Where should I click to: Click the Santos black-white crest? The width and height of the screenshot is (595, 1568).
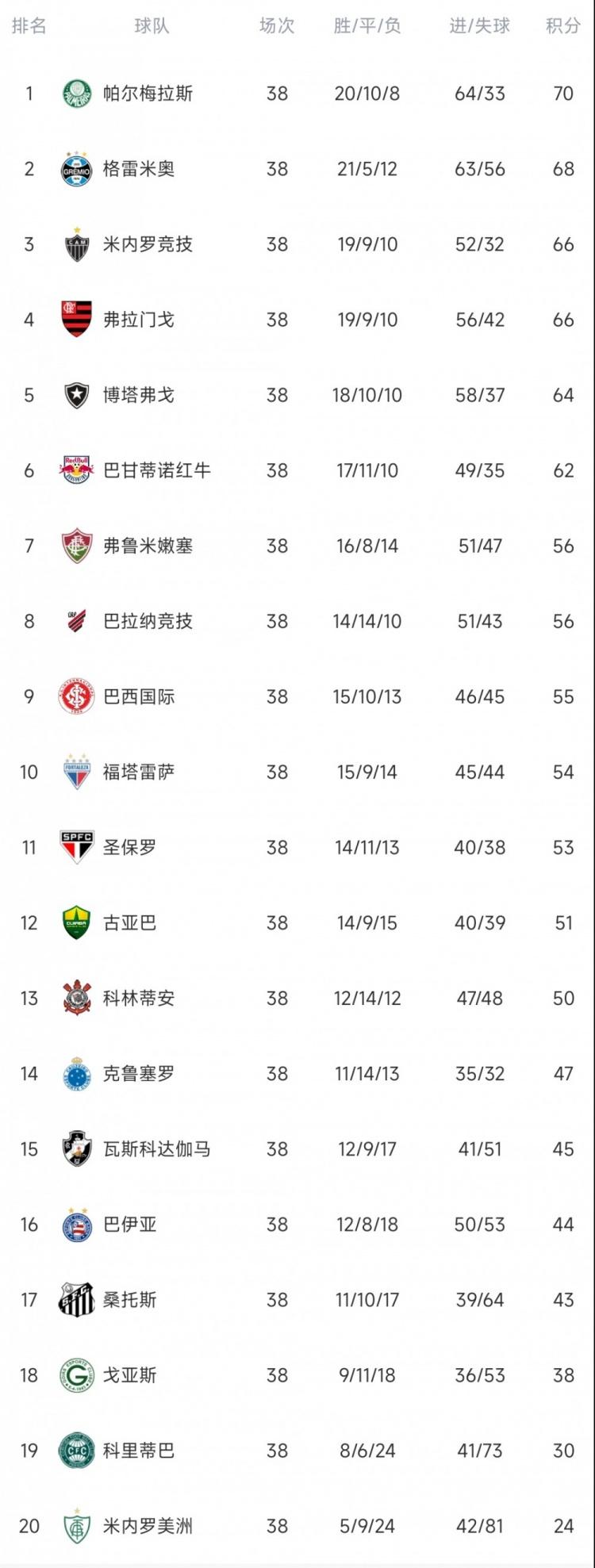[x=77, y=1299]
